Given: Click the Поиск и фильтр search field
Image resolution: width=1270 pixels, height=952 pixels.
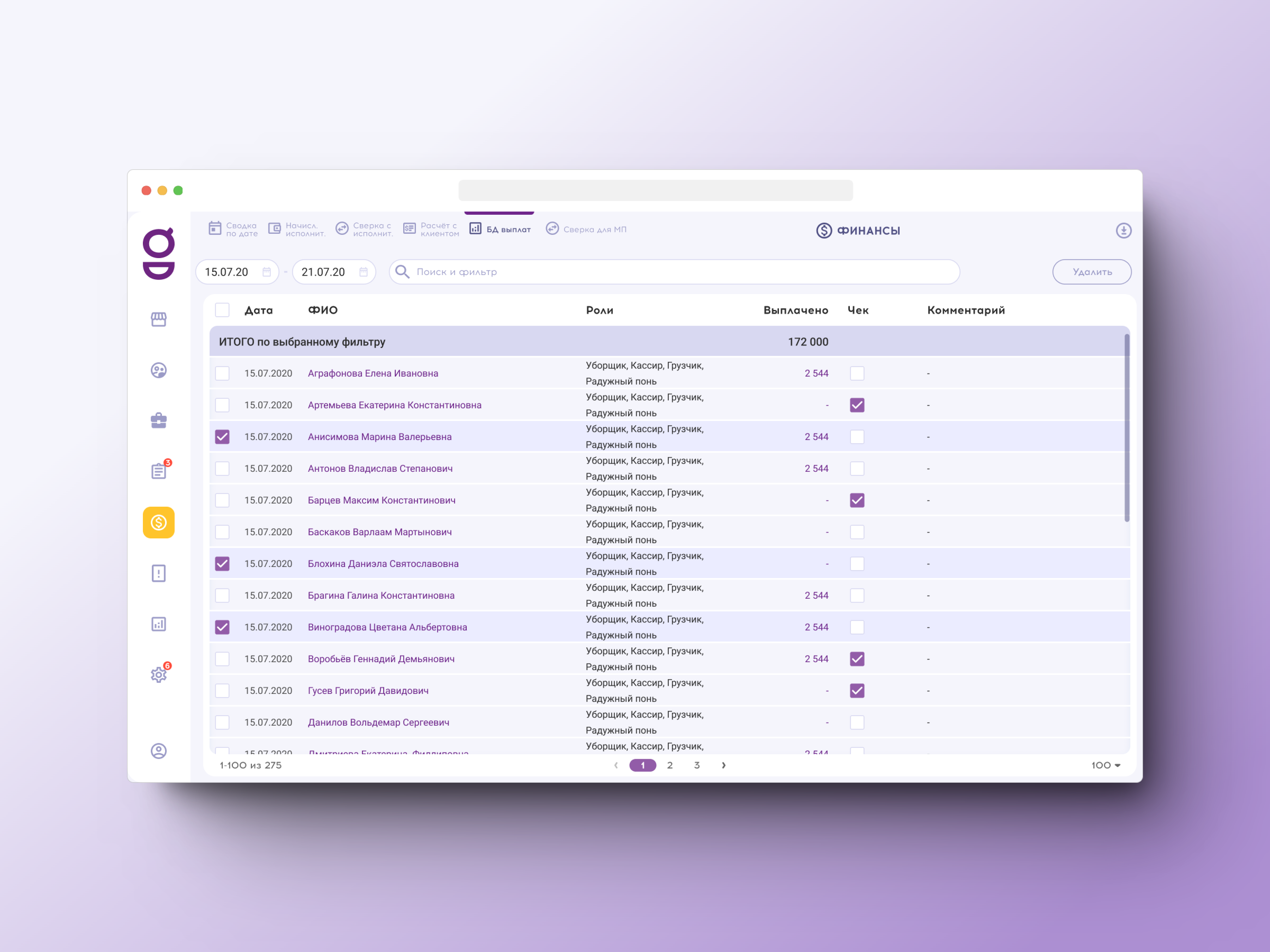Looking at the screenshot, I should tap(675, 271).
